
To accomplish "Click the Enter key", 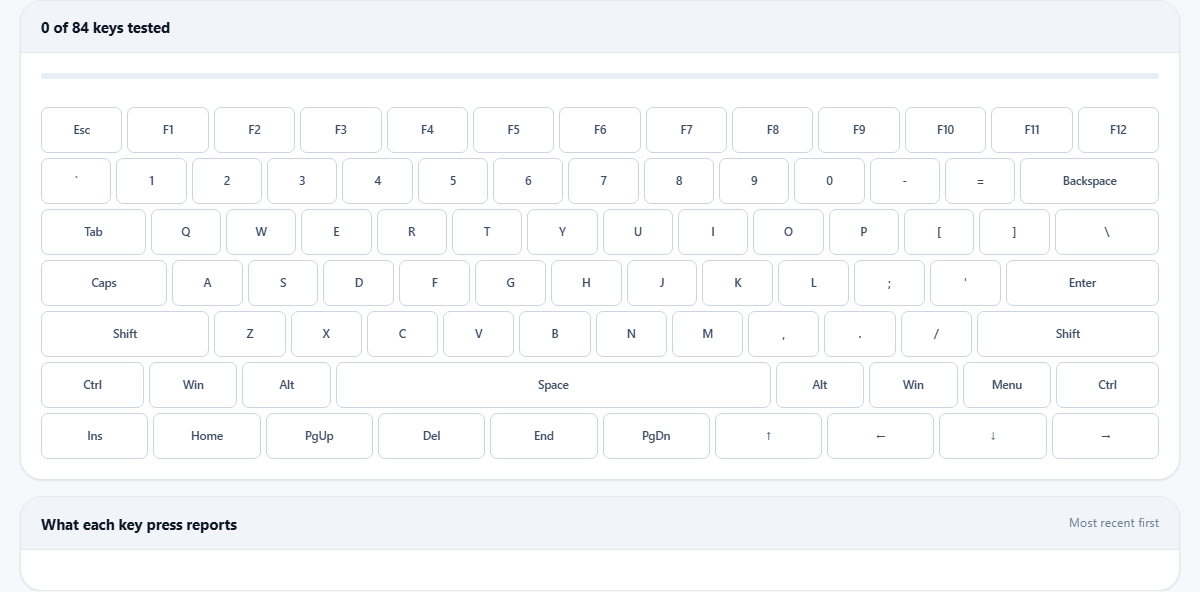I will (1082, 283).
